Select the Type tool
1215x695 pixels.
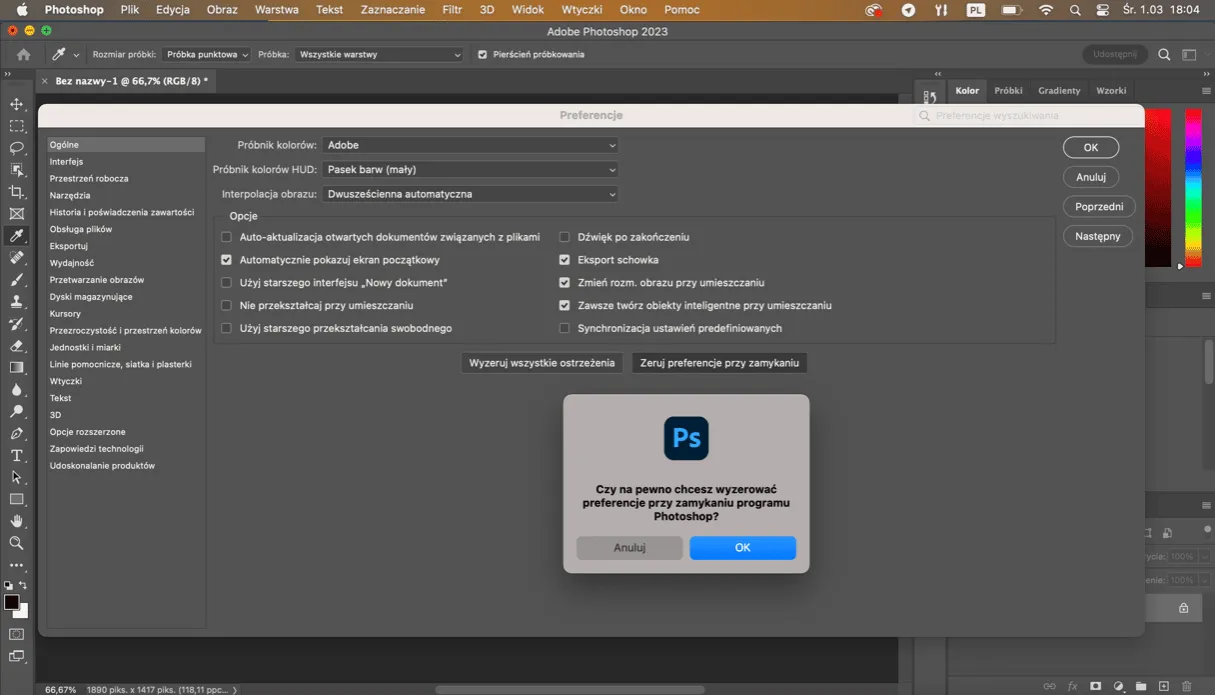[15, 454]
